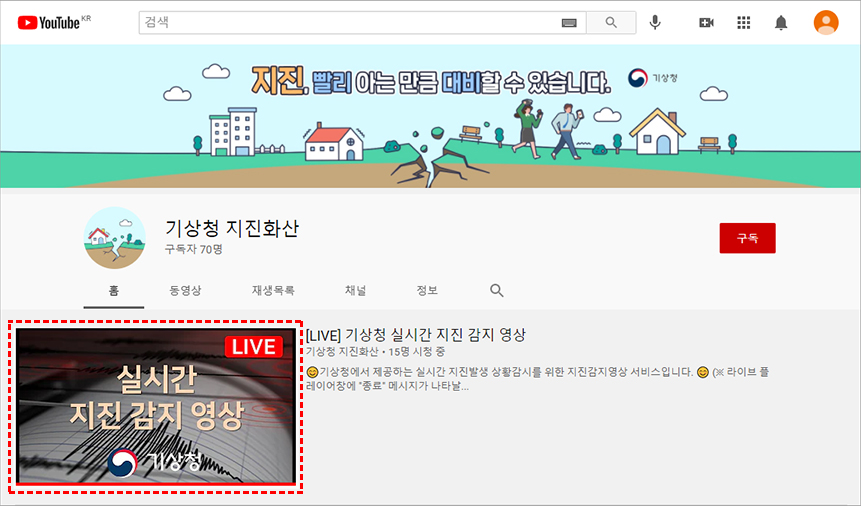
Task: Open the notifications bell
Action: 781,22
